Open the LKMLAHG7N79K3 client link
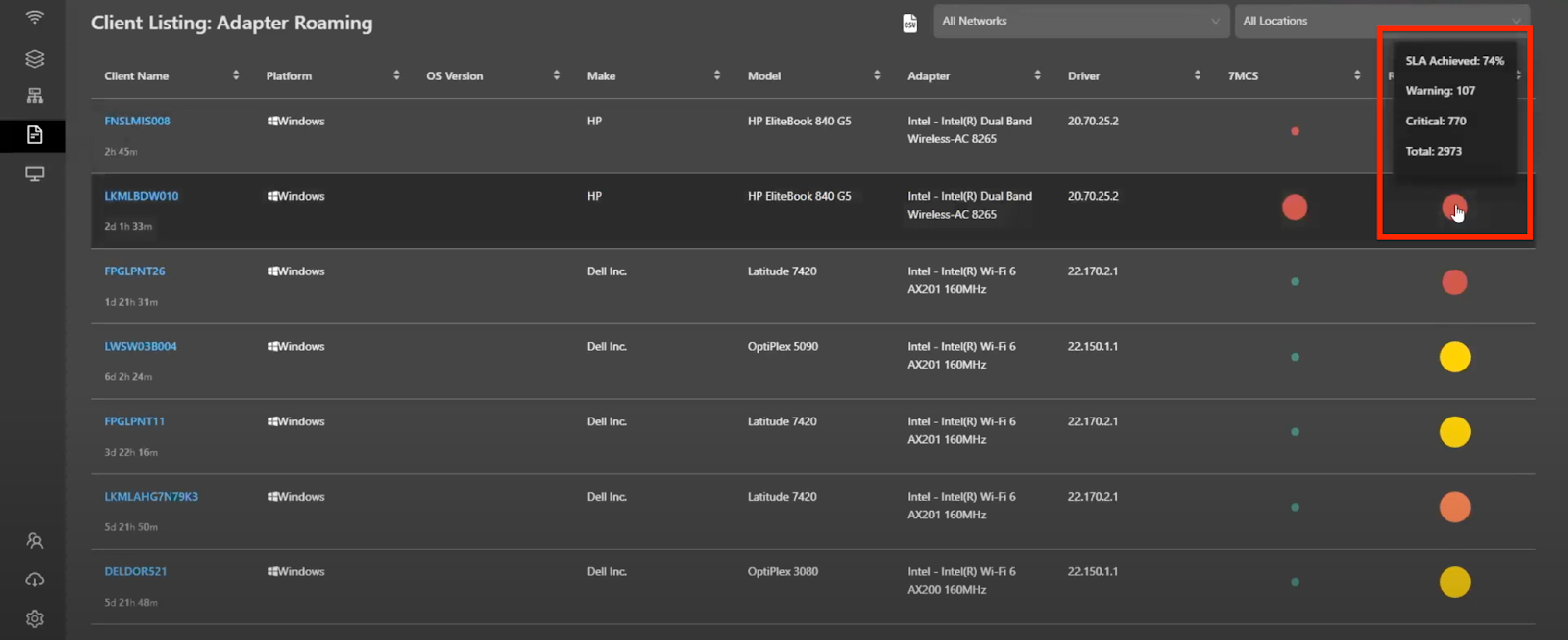The height and width of the screenshot is (640, 1568). 151,497
